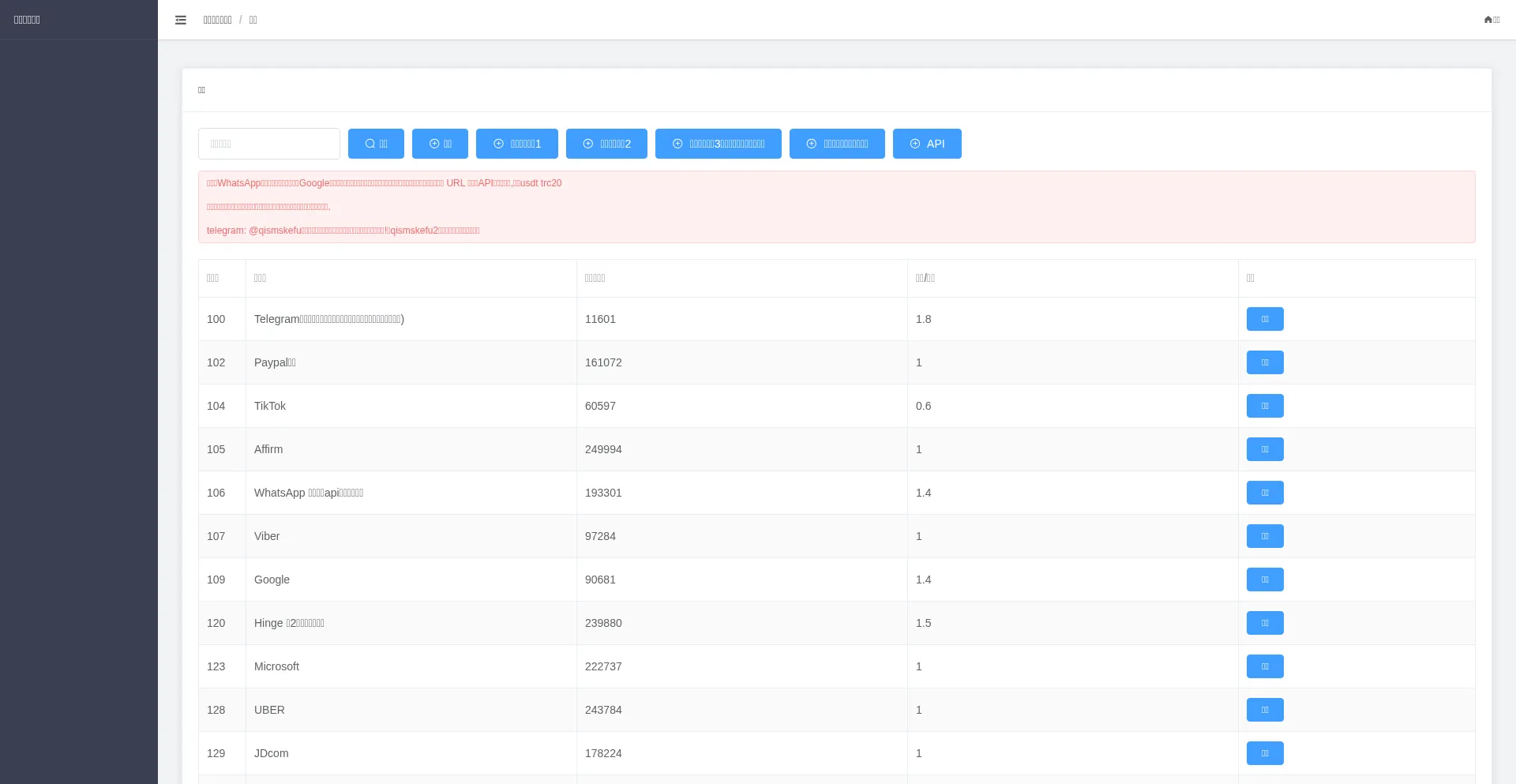Click the search text input field
The width and height of the screenshot is (1516, 784).
pyautogui.click(x=269, y=144)
